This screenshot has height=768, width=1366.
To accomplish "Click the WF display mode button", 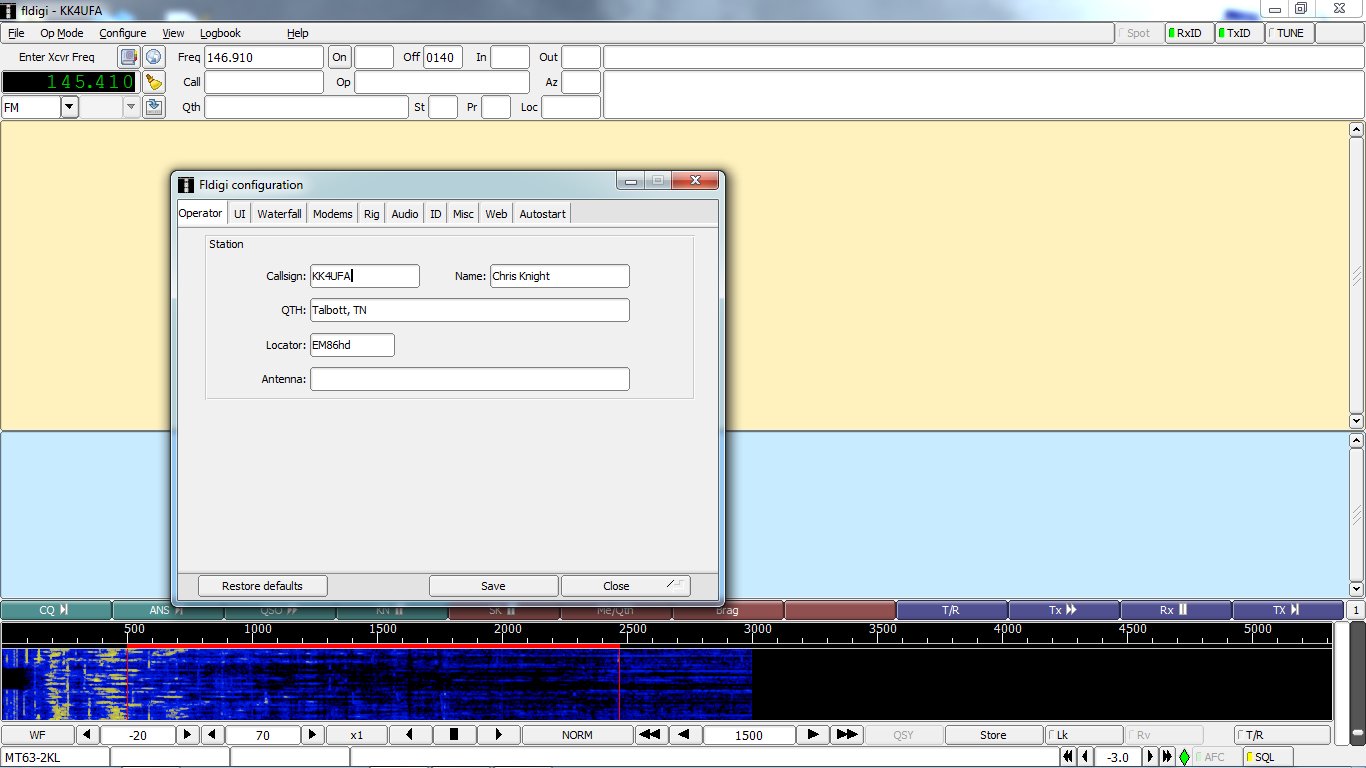I will coord(37,735).
